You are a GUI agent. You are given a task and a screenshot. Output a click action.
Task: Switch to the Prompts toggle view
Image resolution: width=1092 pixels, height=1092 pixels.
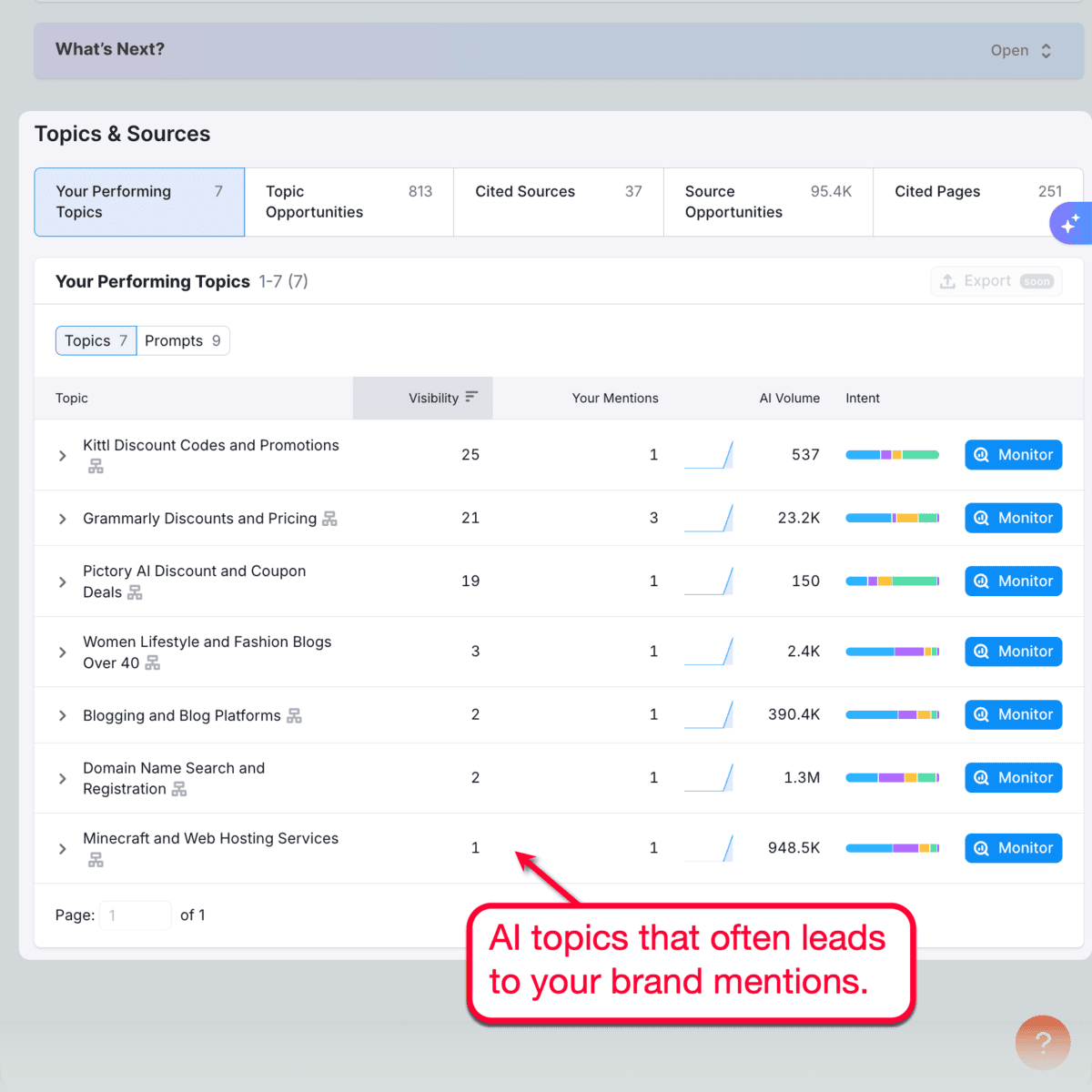click(183, 340)
